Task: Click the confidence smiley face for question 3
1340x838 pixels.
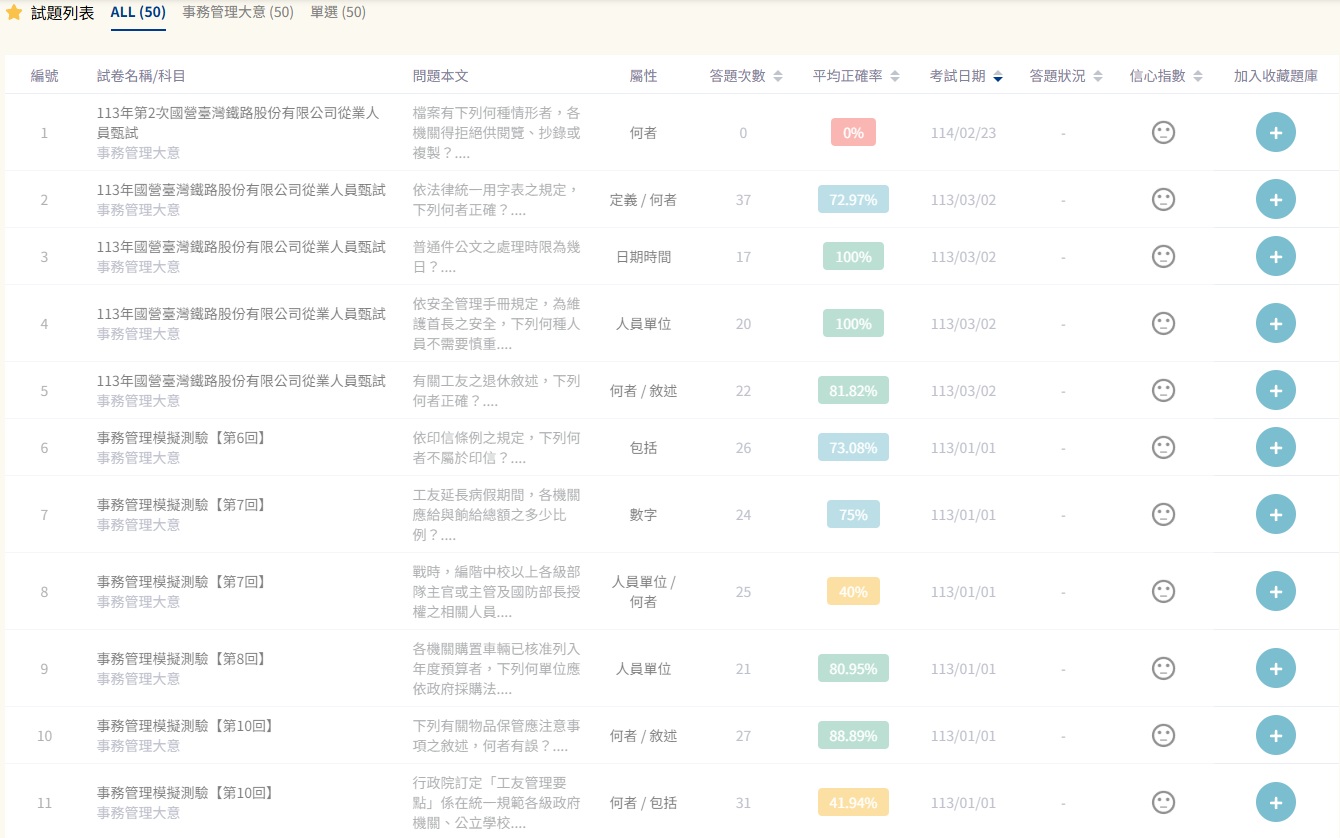Action: [x=1163, y=256]
